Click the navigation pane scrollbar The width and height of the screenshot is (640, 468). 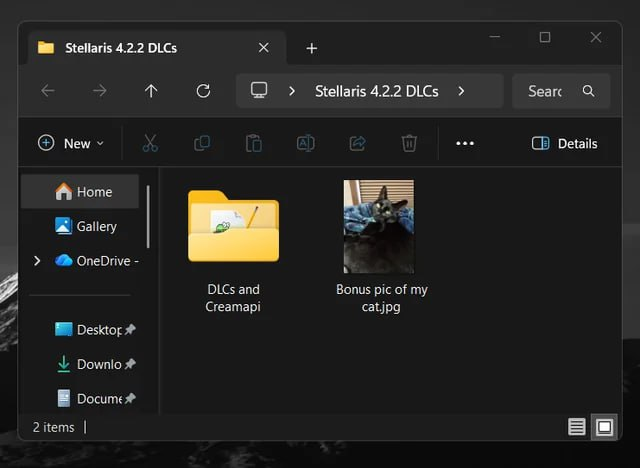(148, 216)
